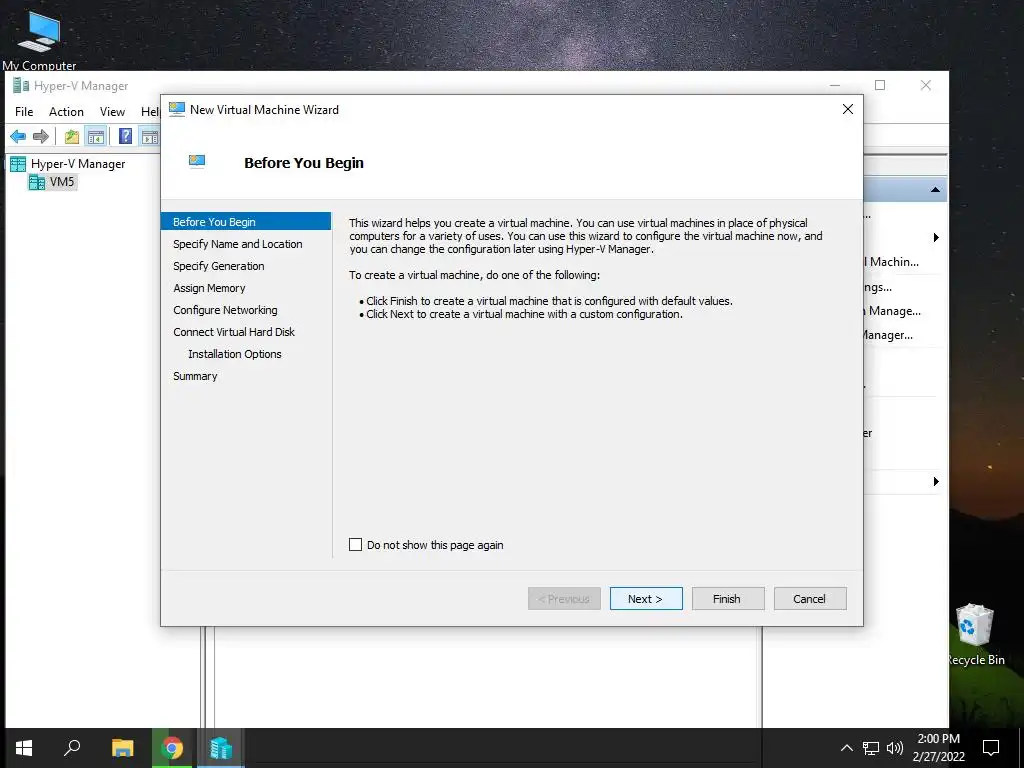Expand the upper Actions pane submenu arrow

(x=936, y=237)
